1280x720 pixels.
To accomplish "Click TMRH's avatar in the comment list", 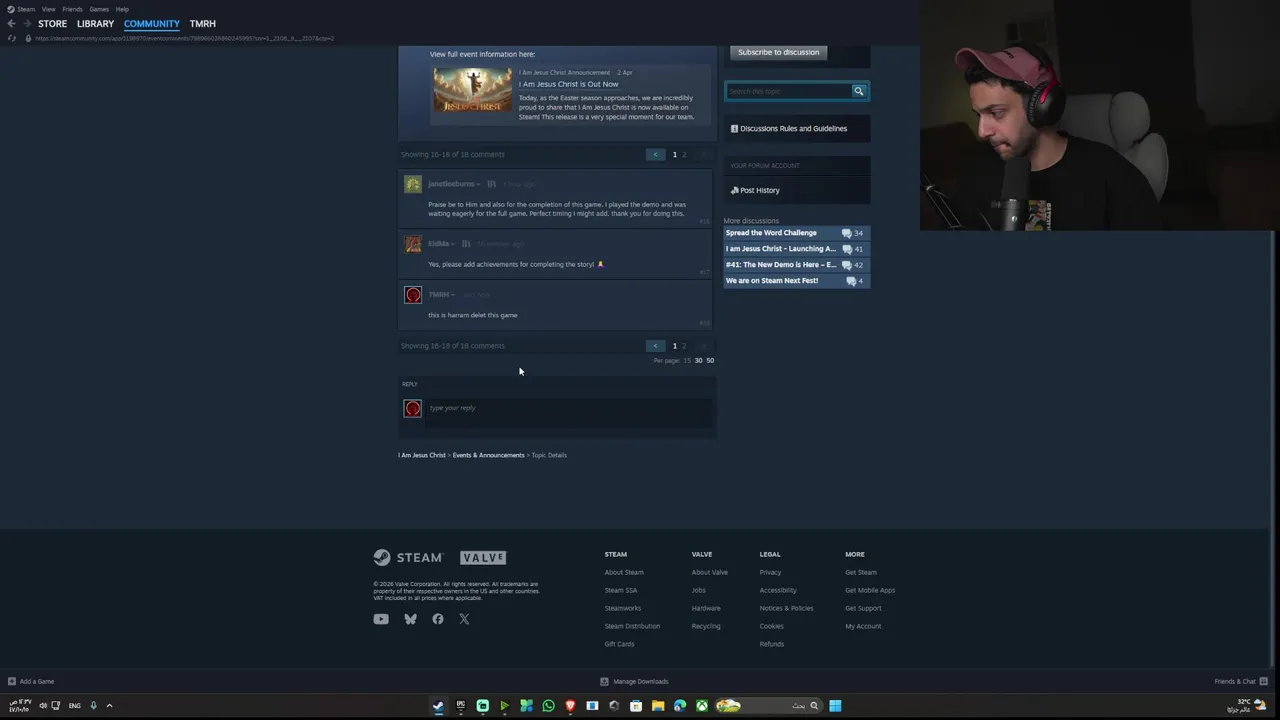I will pyautogui.click(x=413, y=295).
